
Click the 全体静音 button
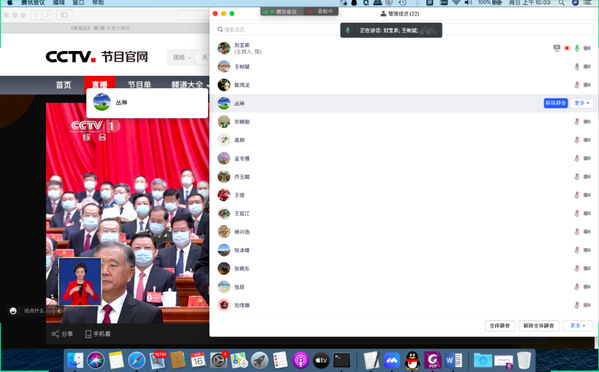point(500,326)
